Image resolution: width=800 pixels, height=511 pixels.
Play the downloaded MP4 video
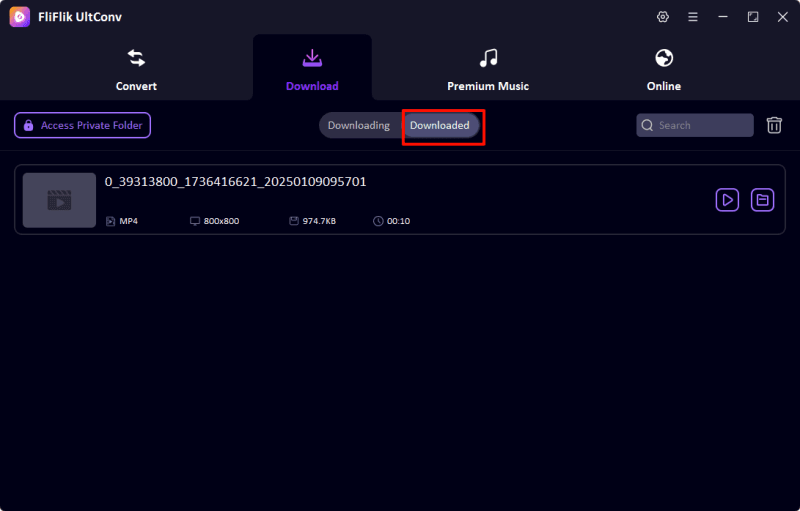click(x=727, y=200)
